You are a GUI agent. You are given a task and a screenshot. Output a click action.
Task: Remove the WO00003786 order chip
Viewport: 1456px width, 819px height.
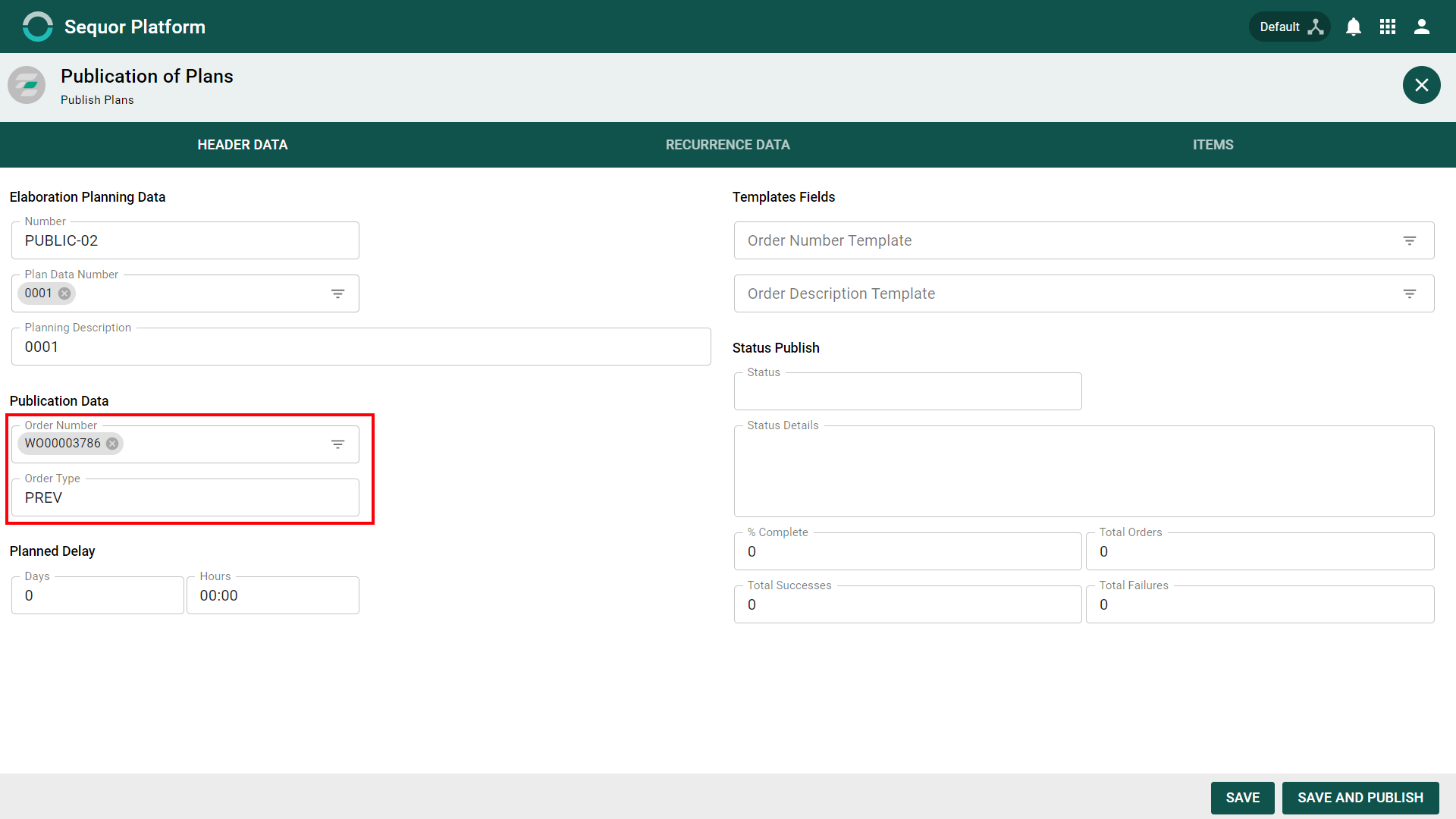coord(112,444)
